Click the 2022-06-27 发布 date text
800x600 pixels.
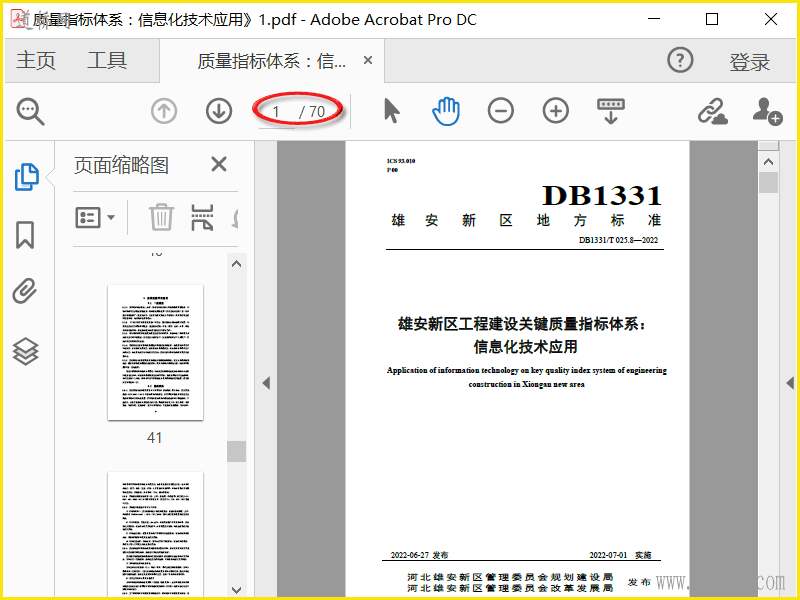[x=419, y=555]
